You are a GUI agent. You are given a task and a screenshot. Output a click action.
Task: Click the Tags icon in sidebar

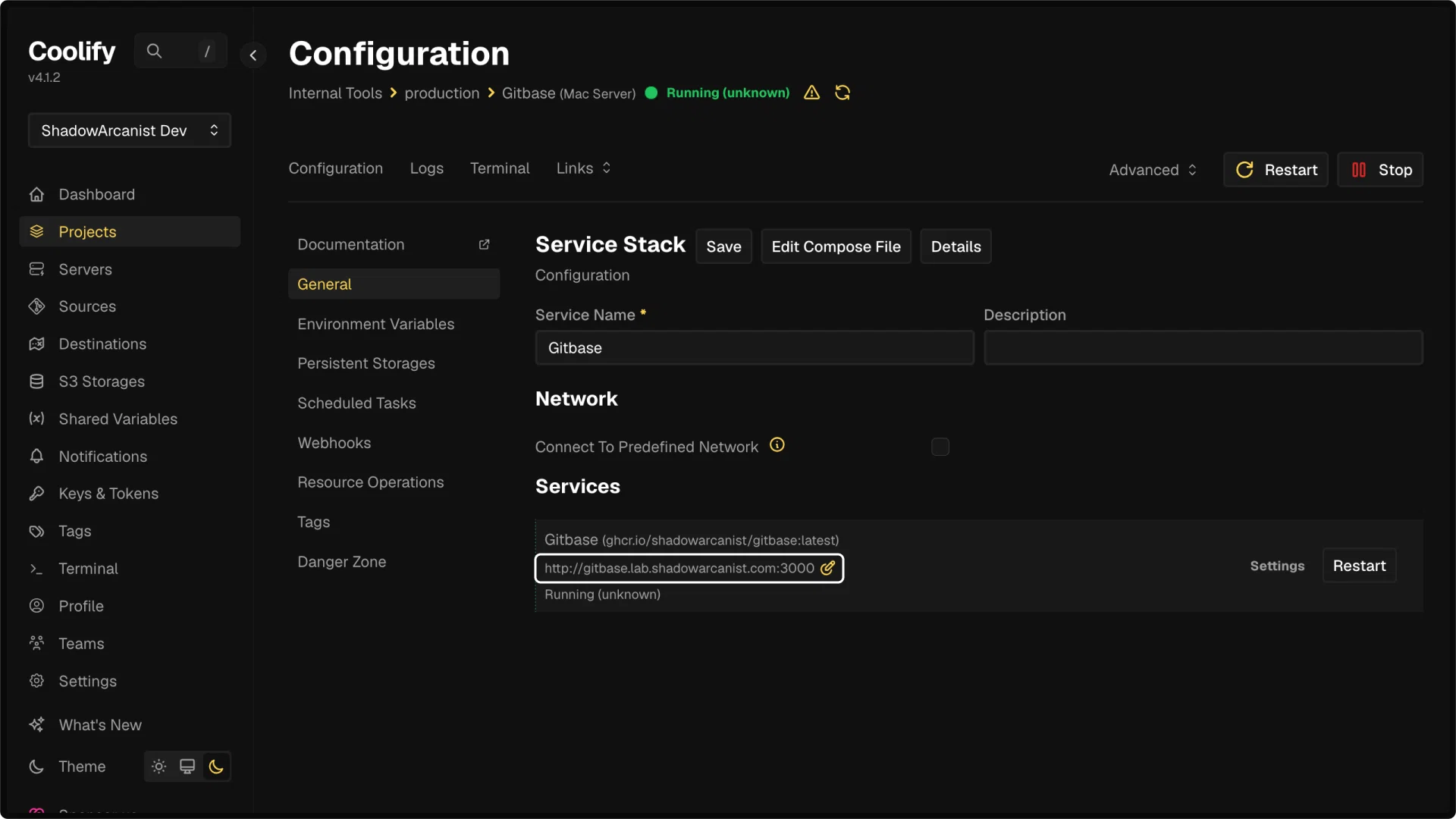coord(36,531)
